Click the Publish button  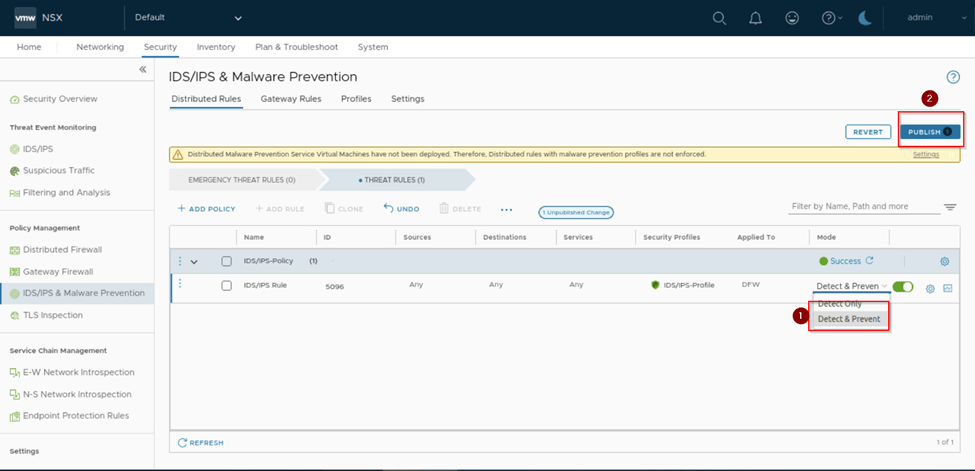930,132
